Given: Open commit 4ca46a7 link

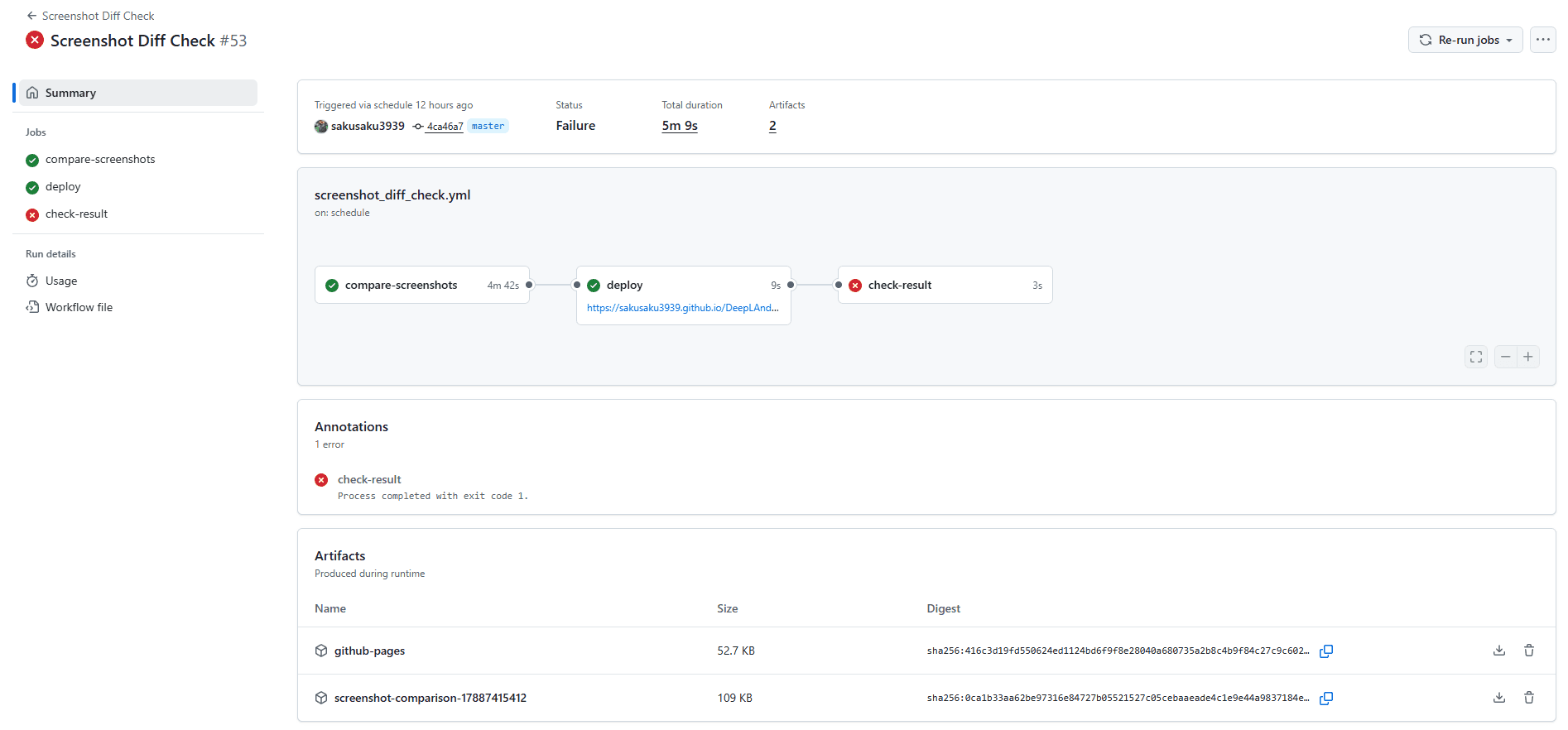Looking at the screenshot, I should point(445,127).
